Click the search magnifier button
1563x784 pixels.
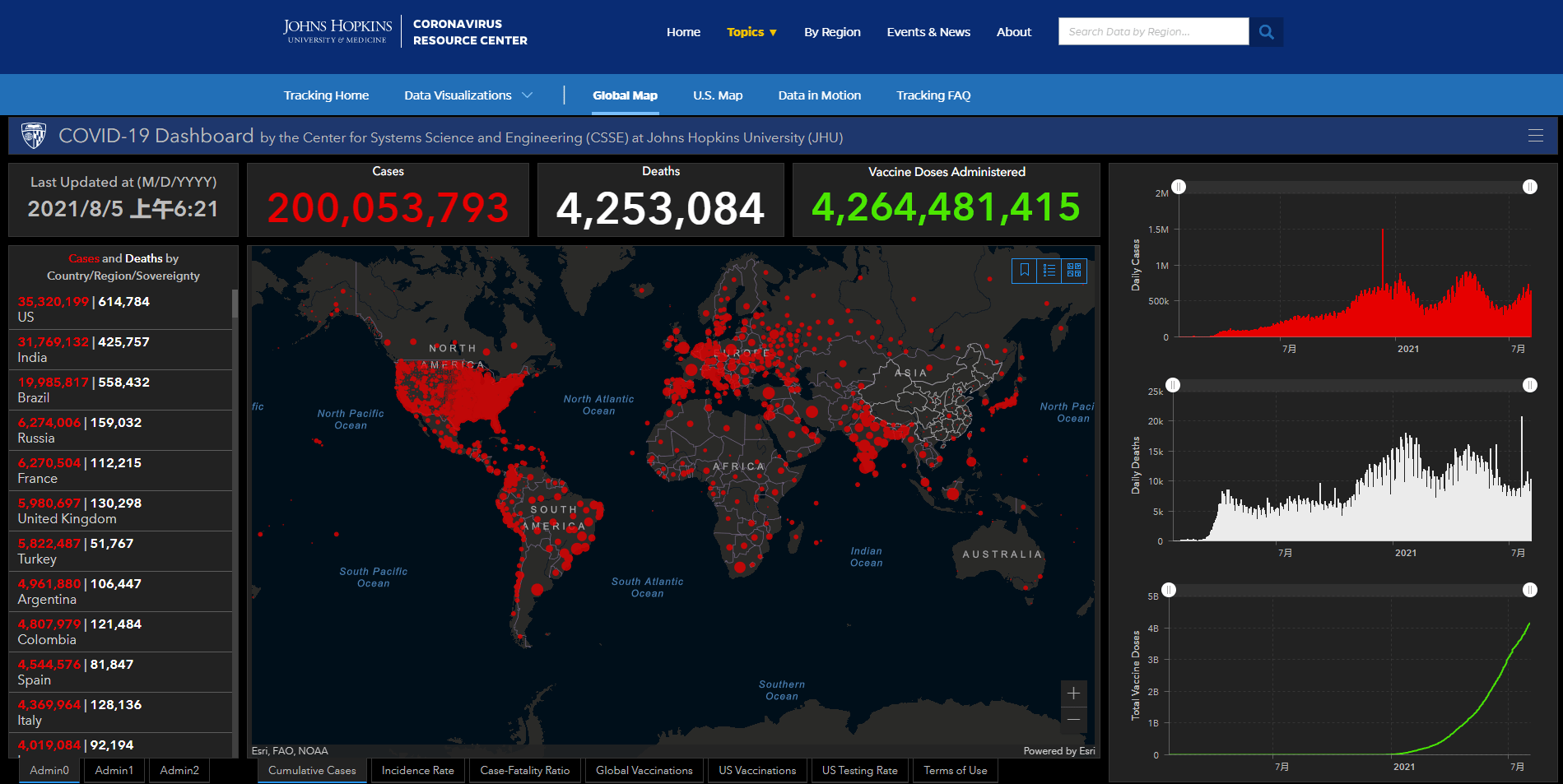(x=1266, y=32)
